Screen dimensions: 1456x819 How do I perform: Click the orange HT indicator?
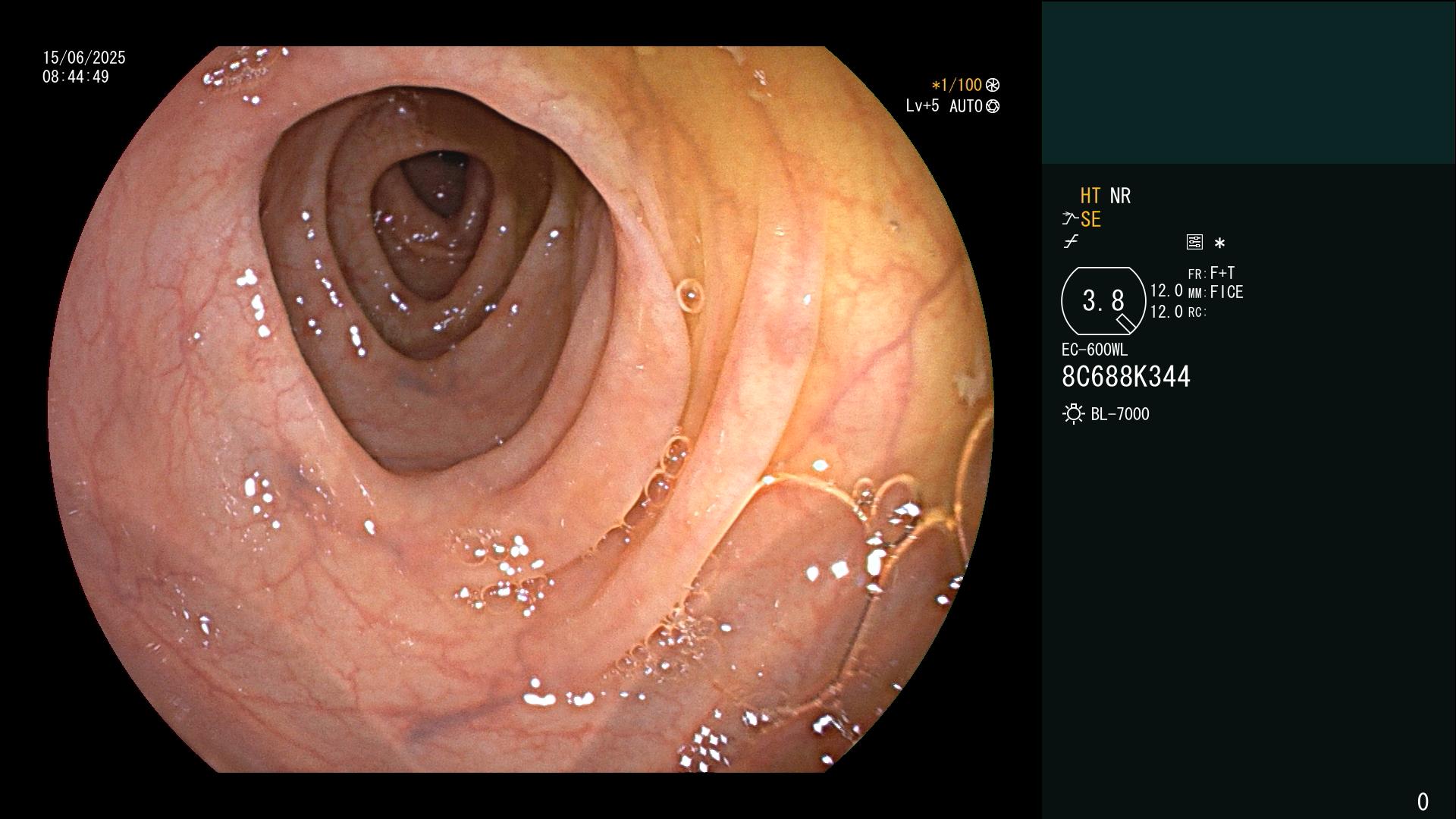(x=1090, y=196)
